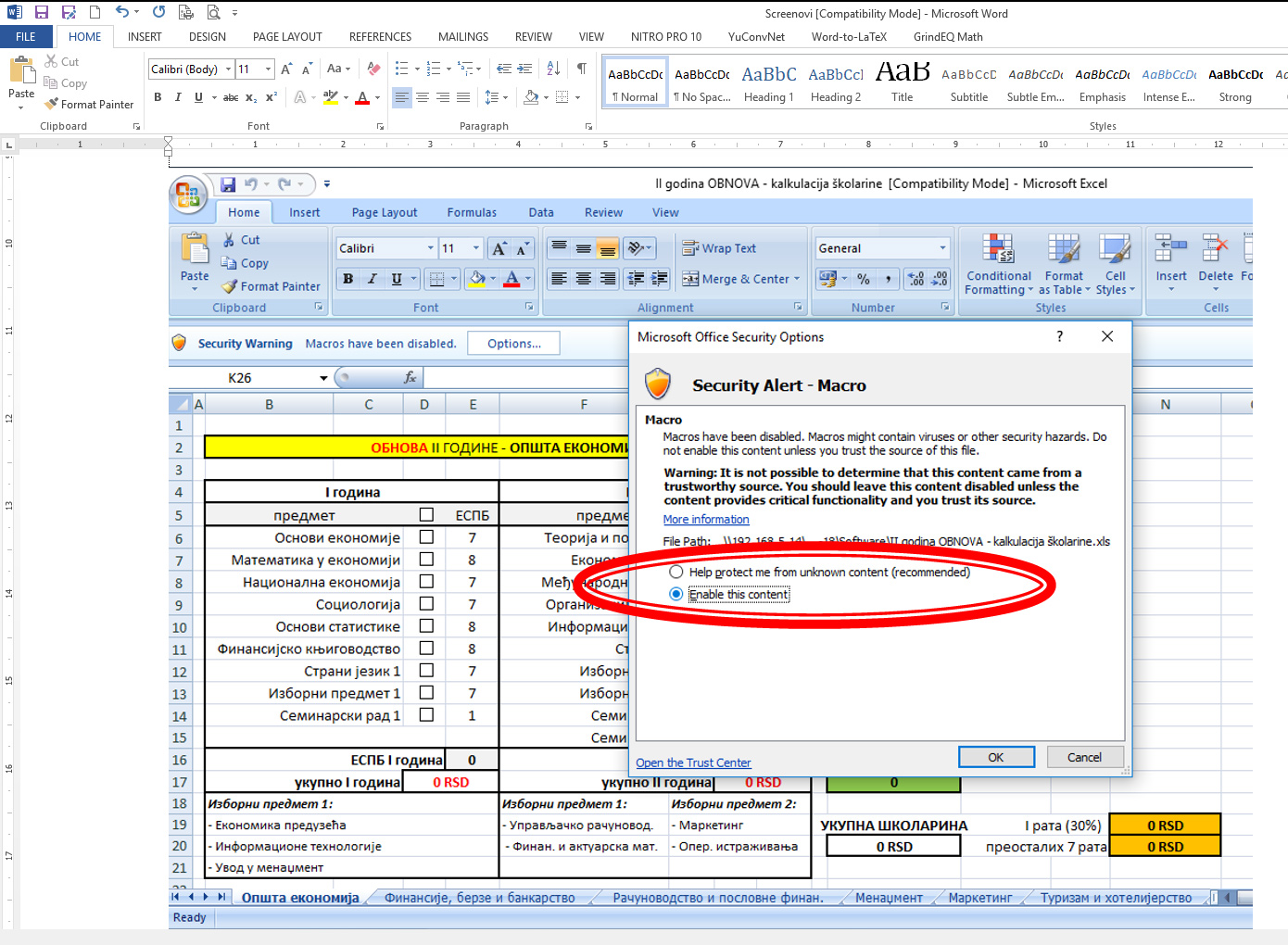Center text in Word Paragraph group
Viewport: 1288px width, 945px height.
coord(423,97)
